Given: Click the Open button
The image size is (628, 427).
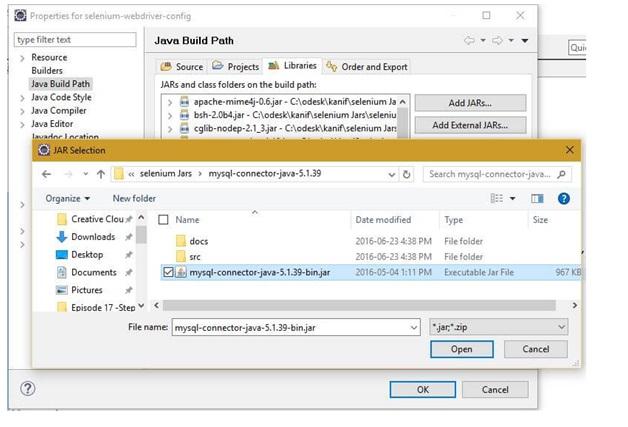Looking at the screenshot, I should (461, 349).
